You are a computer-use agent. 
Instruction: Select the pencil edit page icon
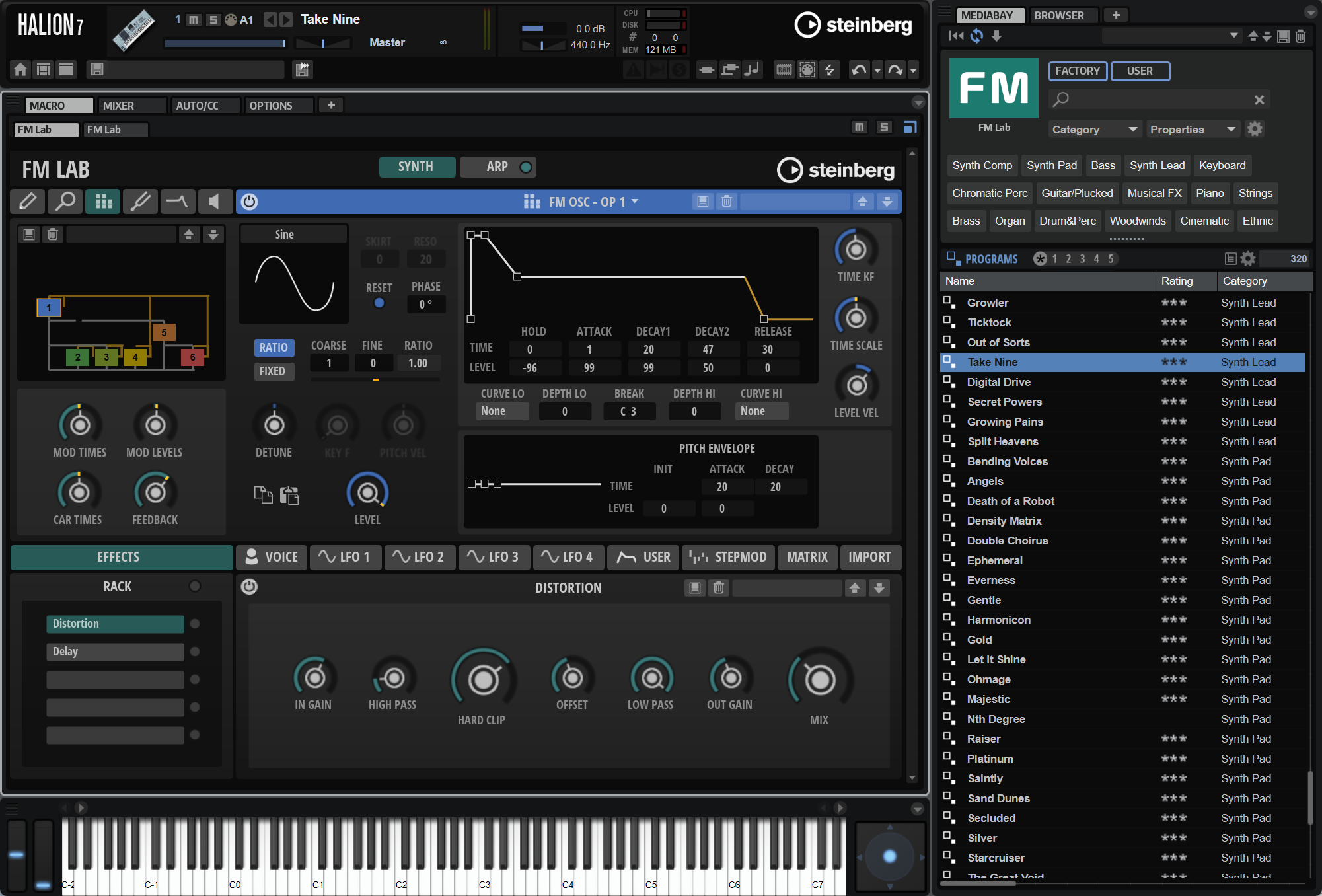27,202
